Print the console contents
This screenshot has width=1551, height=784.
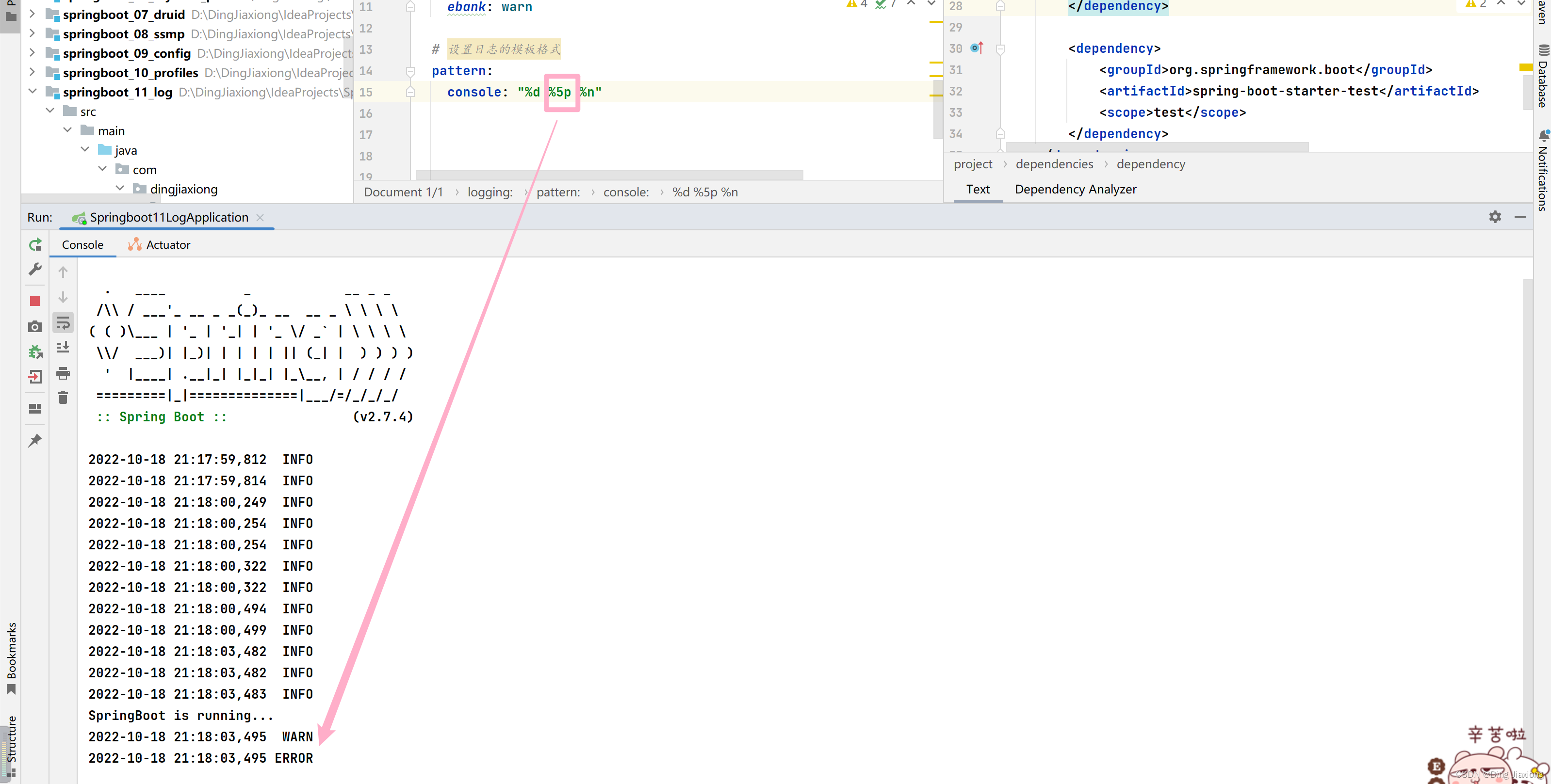point(63,374)
